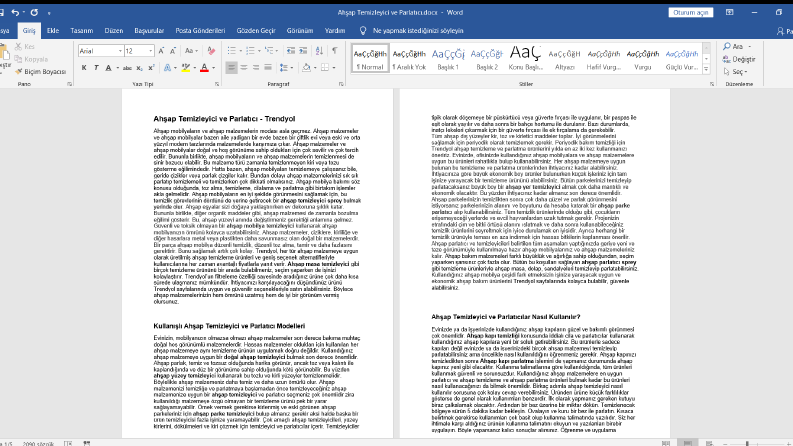Click the Kes (cut) command
This screenshot has height=446, width=793.
click(x=25, y=46)
